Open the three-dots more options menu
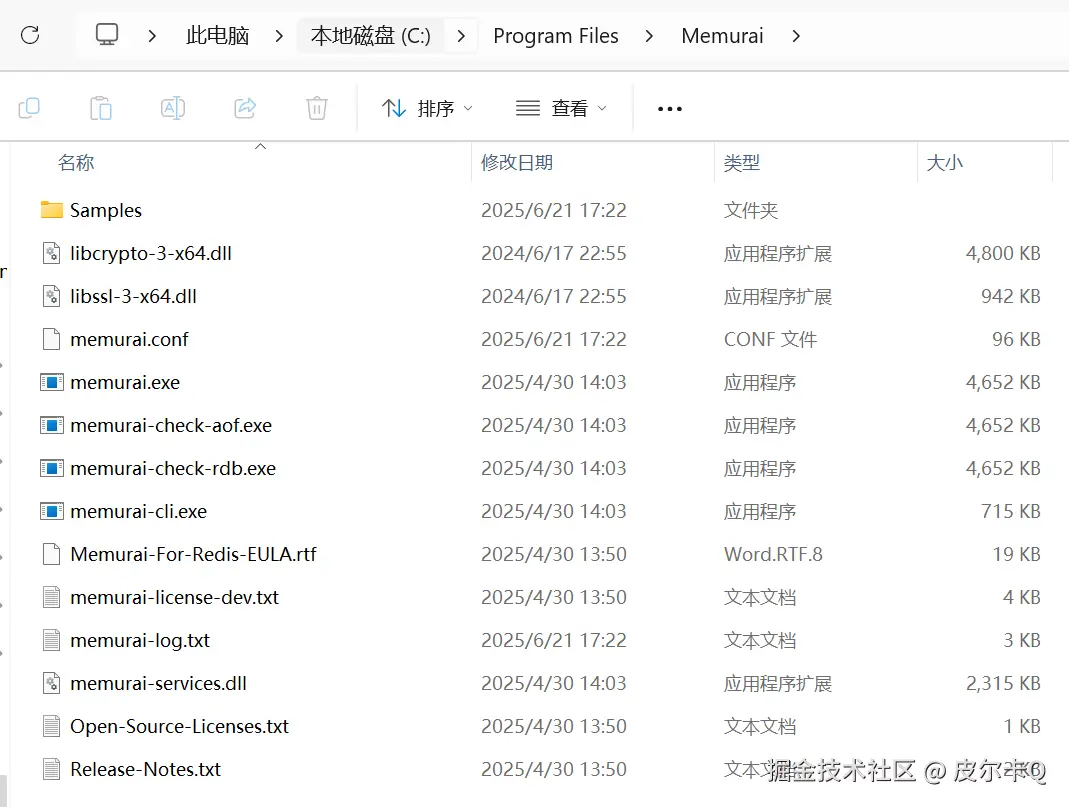Screen dimensions: 1069x807 [x=669, y=108]
